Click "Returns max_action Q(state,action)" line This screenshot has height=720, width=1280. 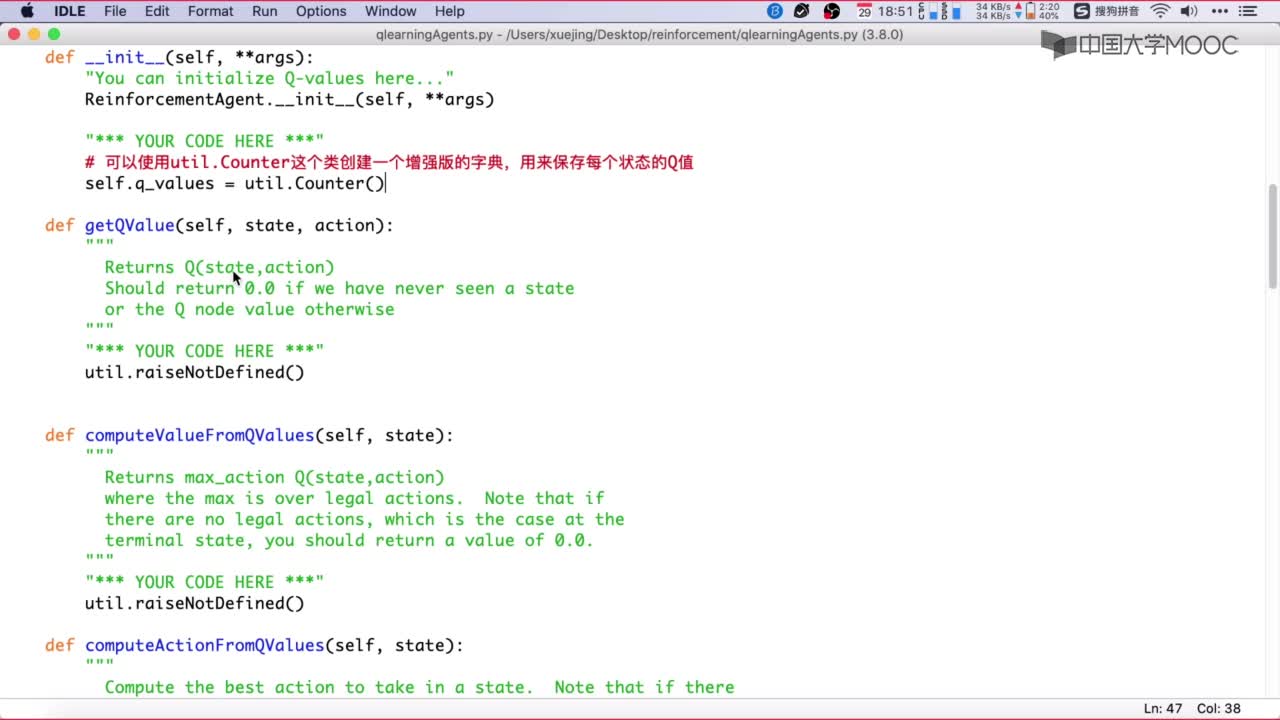pos(274,477)
